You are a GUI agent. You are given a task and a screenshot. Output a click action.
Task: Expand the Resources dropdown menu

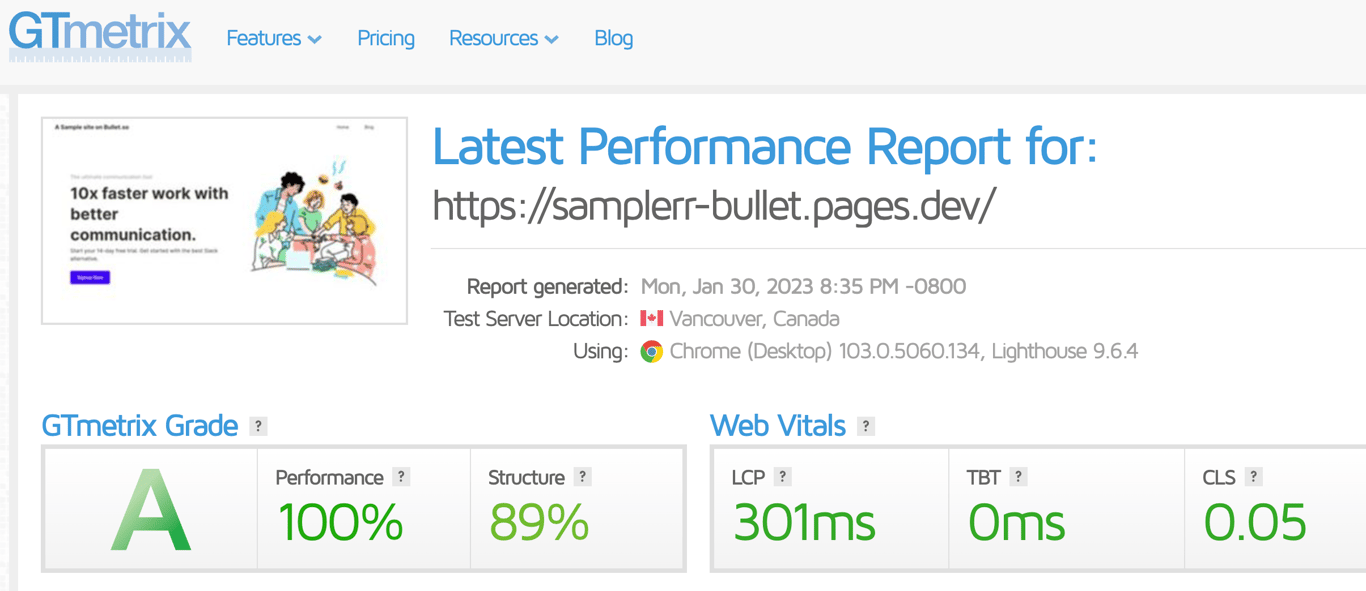[503, 38]
